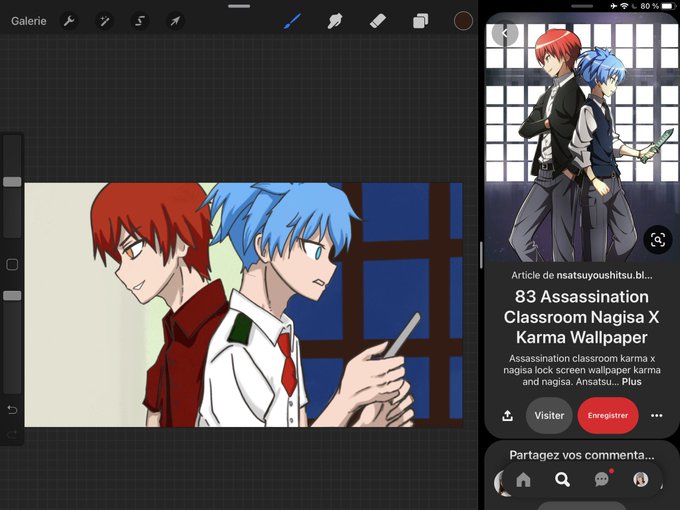Screen dimensions: 680x510
Task: Adjust the brush size slider handle
Action: (x=12, y=182)
